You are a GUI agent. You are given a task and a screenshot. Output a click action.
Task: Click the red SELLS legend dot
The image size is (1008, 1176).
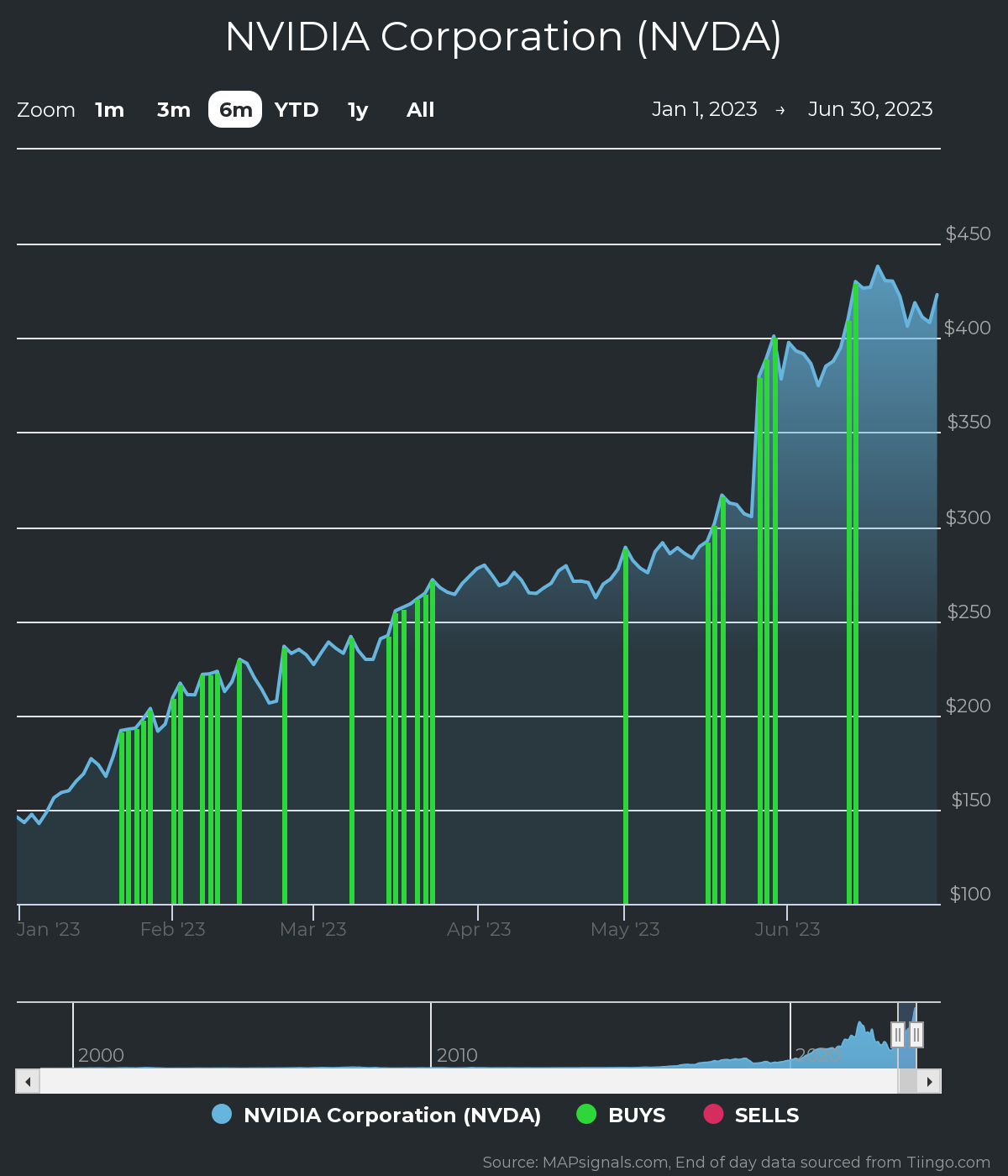click(713, 1114)
